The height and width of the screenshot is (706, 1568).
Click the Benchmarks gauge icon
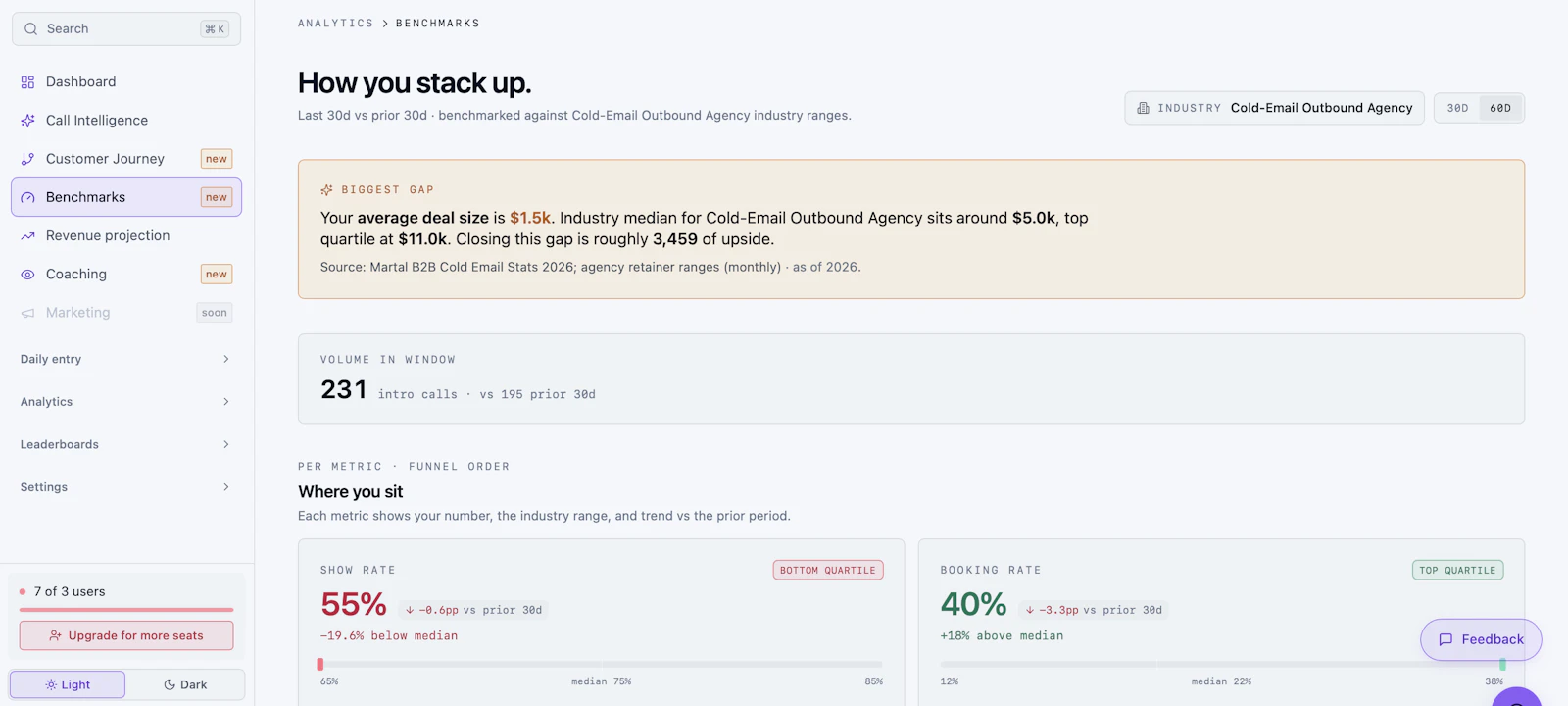pos(27,197)
